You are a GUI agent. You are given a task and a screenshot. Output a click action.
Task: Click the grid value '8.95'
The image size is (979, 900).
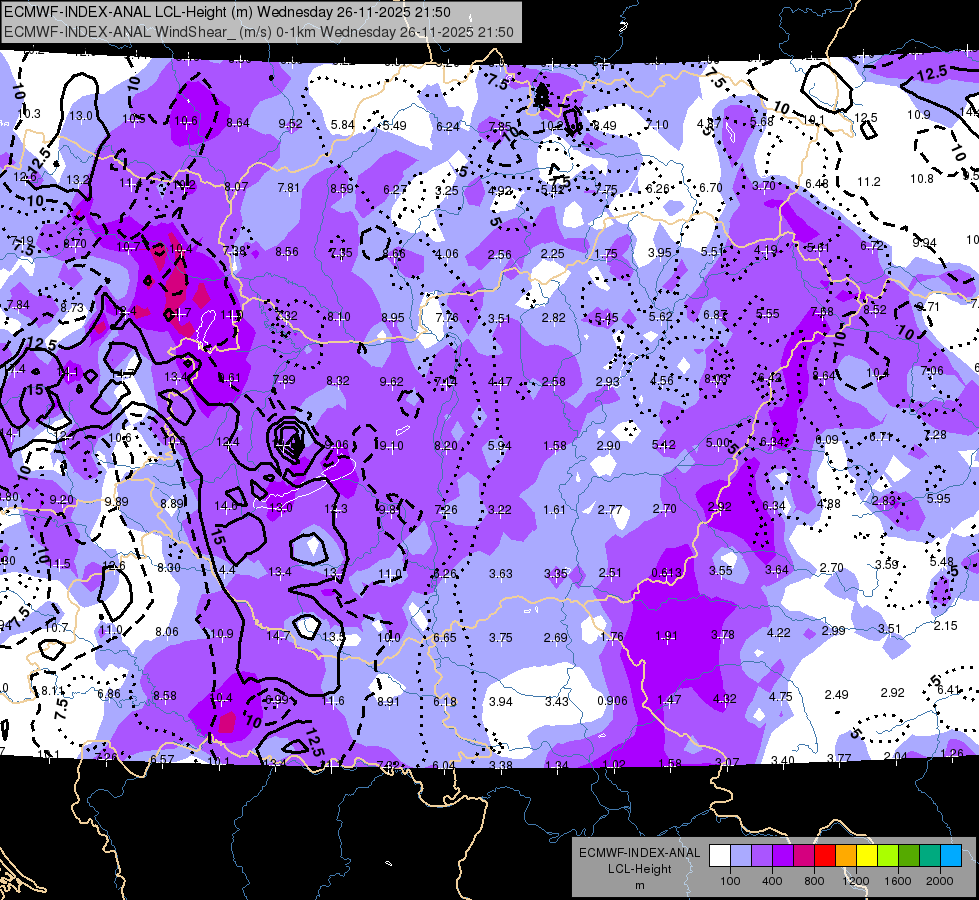(x=393, y=317)
